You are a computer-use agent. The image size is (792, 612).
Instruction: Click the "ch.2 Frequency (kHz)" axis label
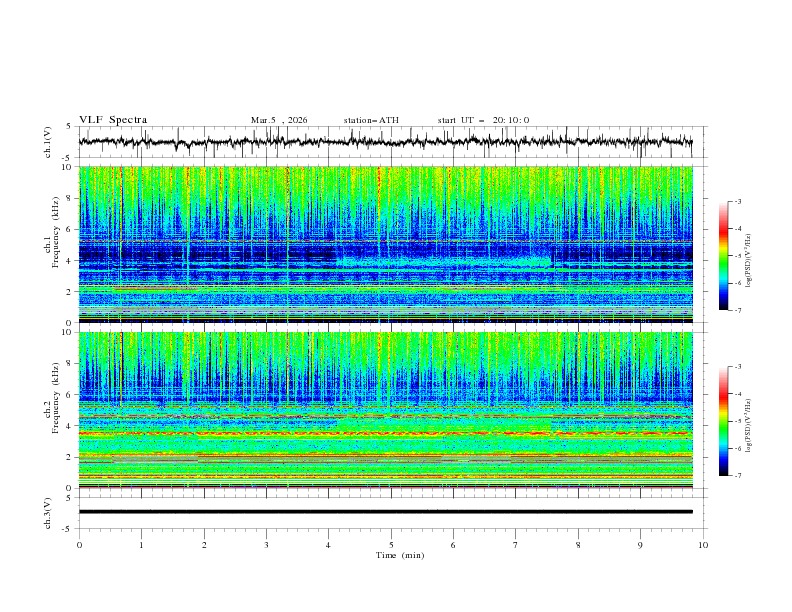[x=52, y=398]
